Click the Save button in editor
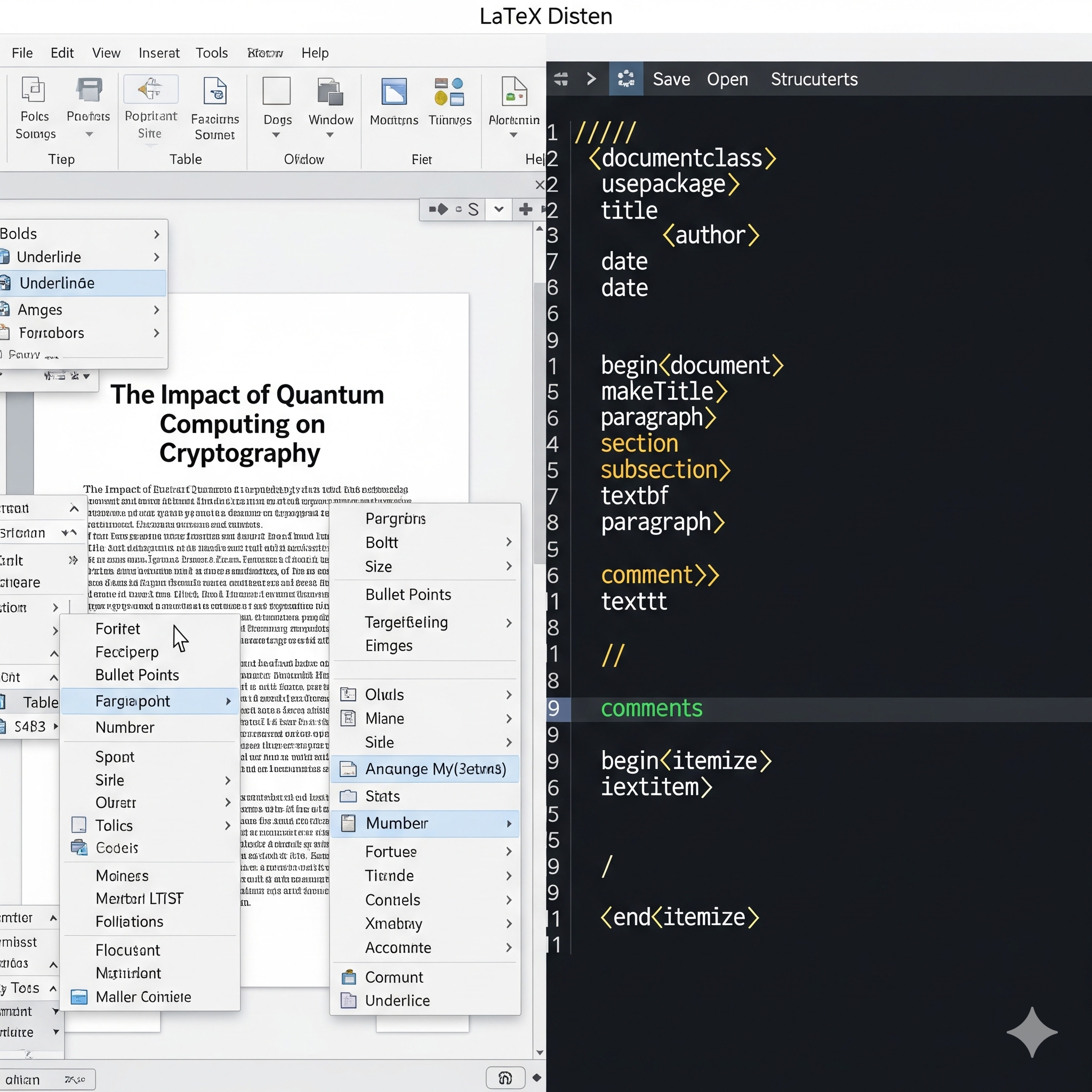Image resolution: width=1092 pixels, height=1092 pixels. (671, 79)
